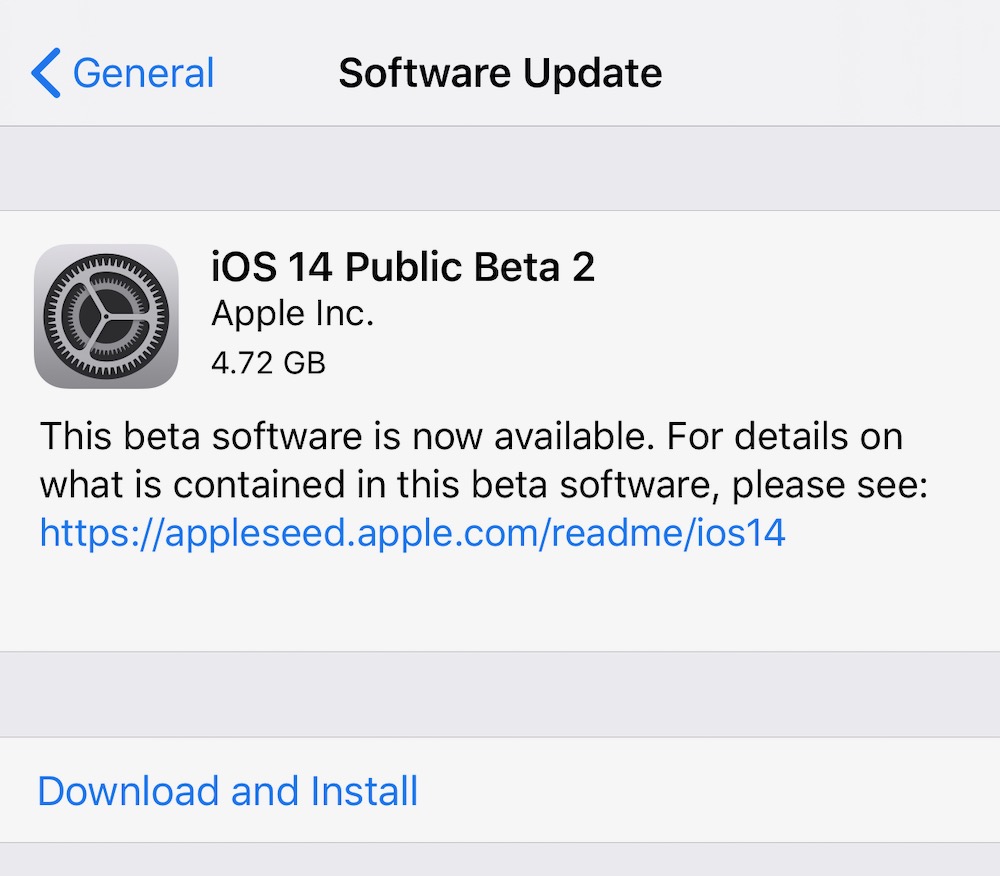Tap the 'This beta software is now available' line
The image size is (1000, 876).
point(470,437)
